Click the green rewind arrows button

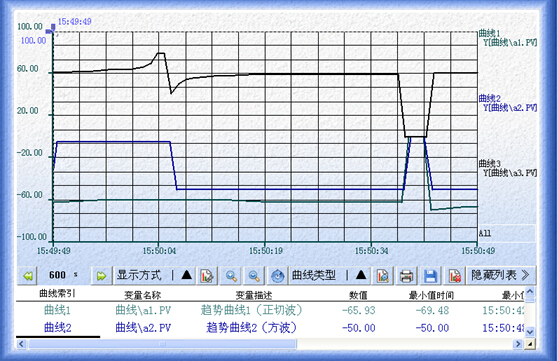28,276
